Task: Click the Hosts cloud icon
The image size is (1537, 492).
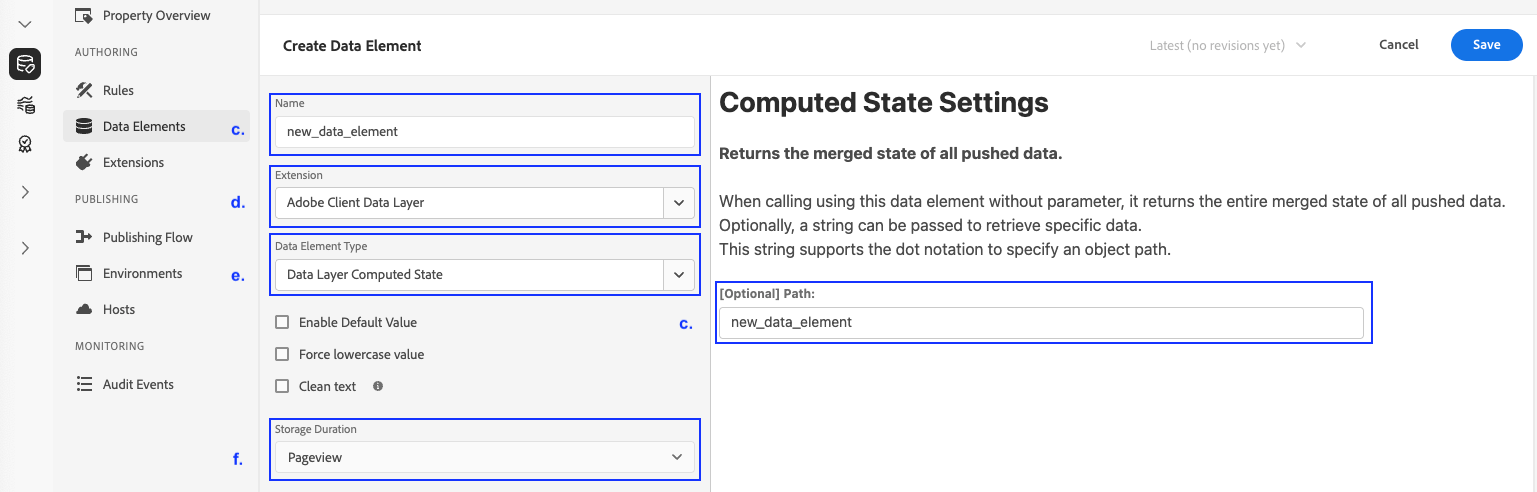Action: (84, 309)
